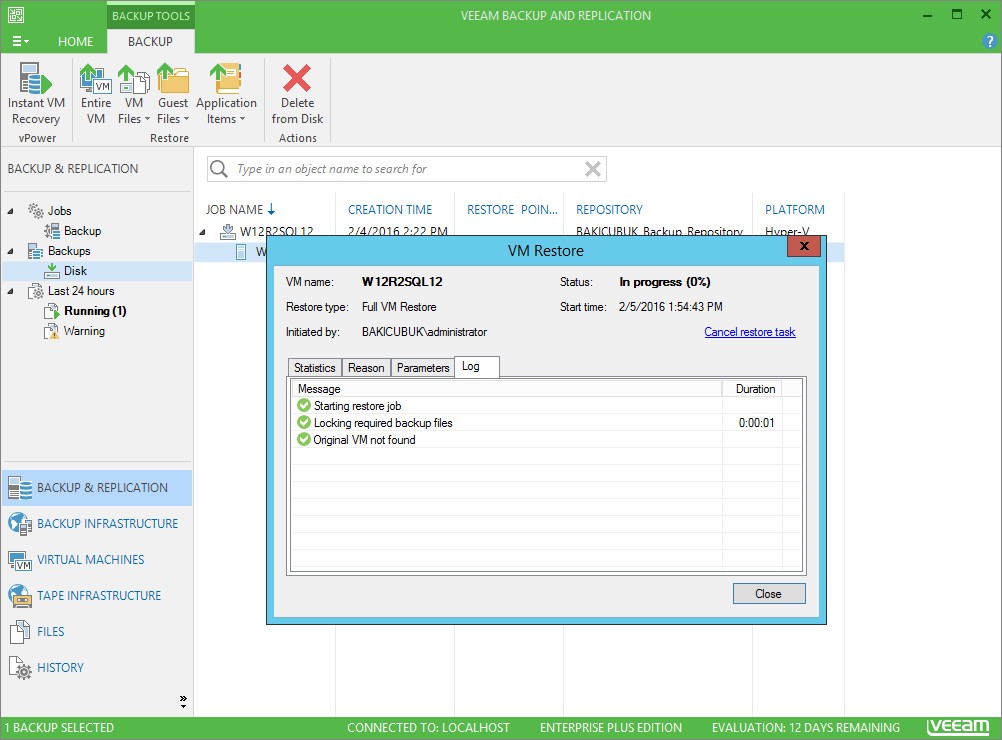Image resolution: width=1002 pixels, height=740 pixels.
Task: Click the History view icon
Action: click(20, 668)
